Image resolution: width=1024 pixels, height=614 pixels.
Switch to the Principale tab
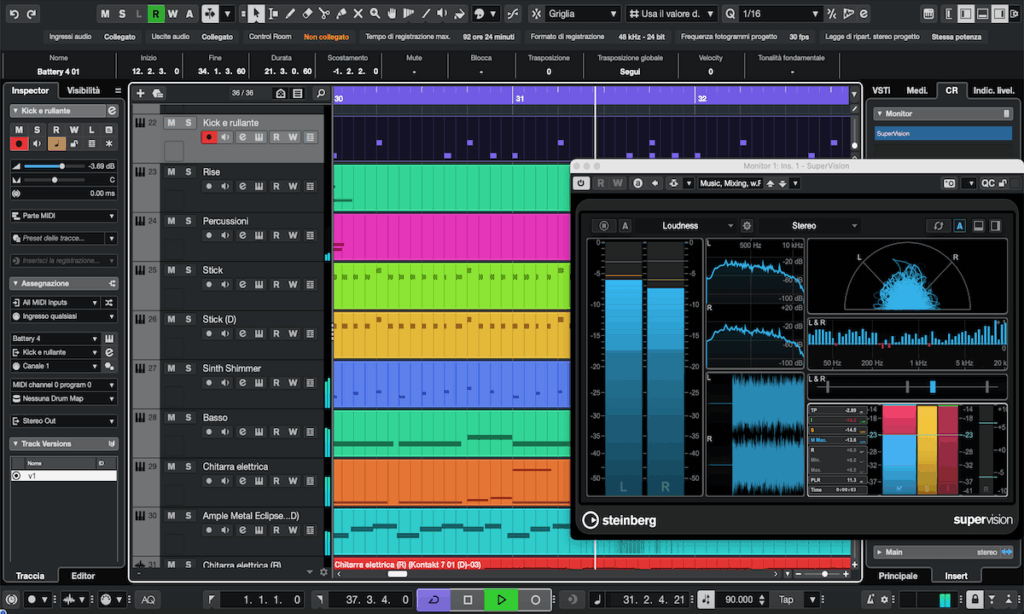898,575
